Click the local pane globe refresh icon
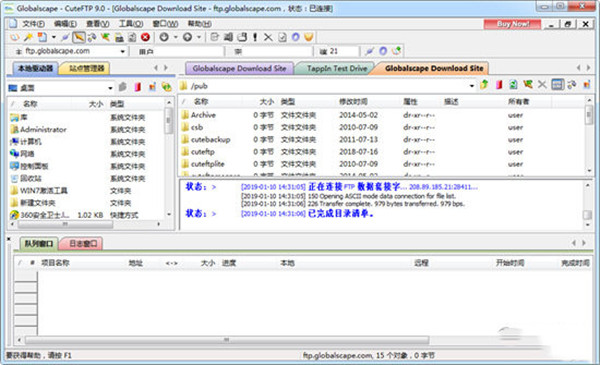This screenshot has width=600, height=365. tap(166, 87)
